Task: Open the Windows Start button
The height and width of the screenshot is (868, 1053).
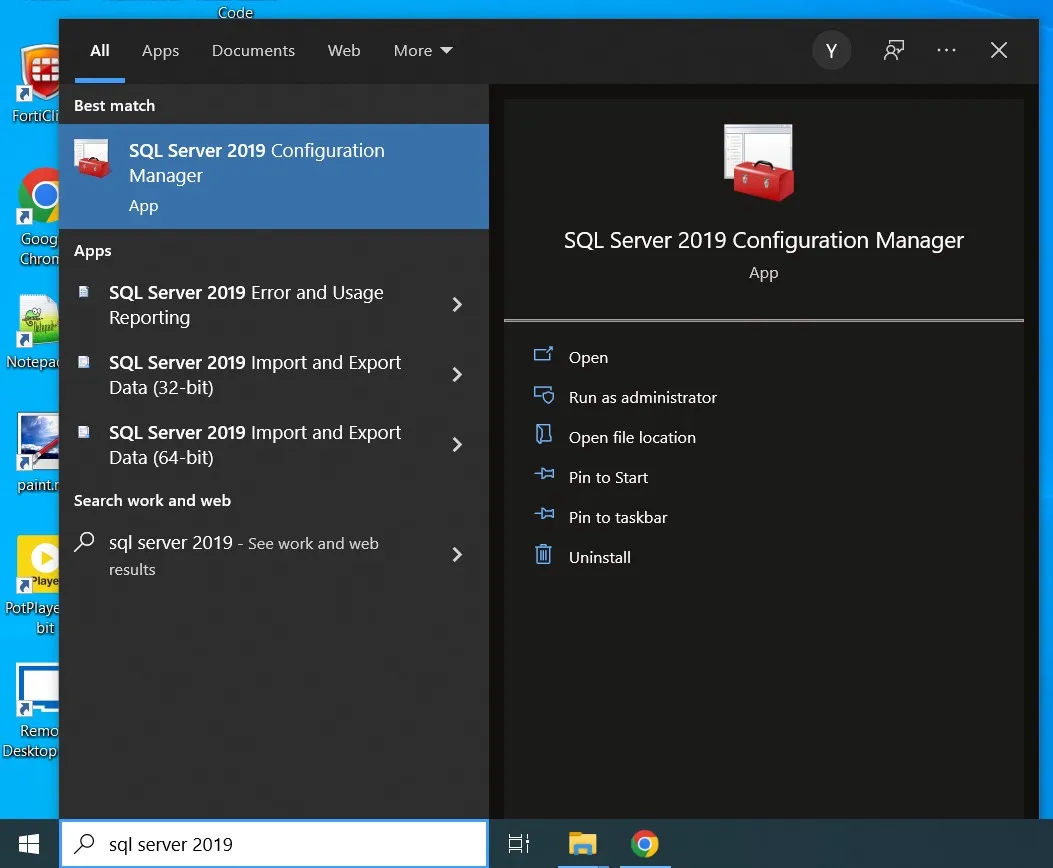Action: 29,844
